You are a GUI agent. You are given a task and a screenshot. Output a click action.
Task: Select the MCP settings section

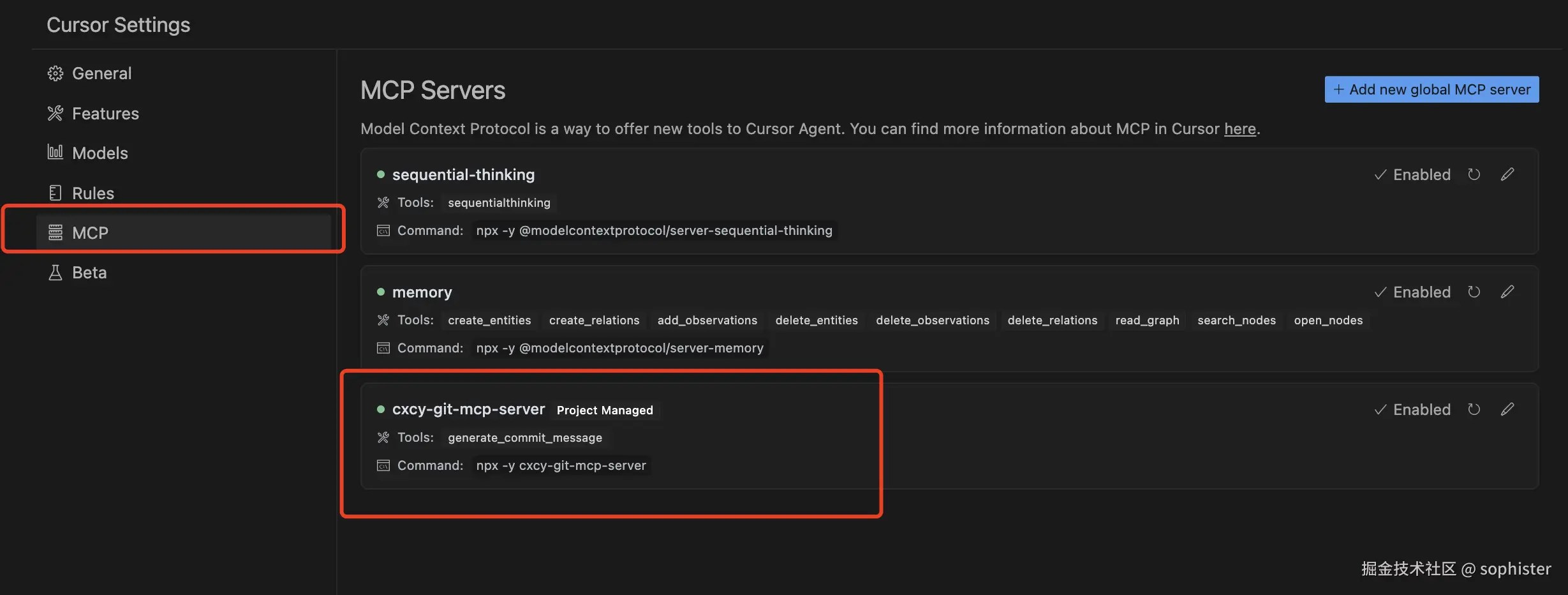[184, 232]
